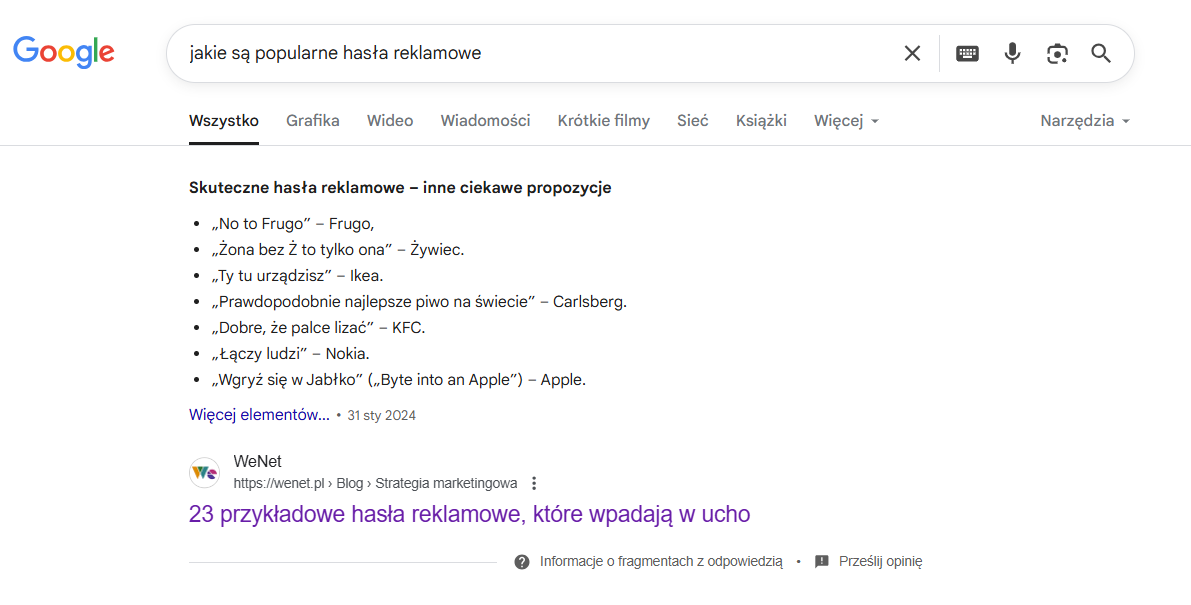Select the Wiadomości tab
Image resolution: width=1191 pixels, height=605 pixels.
coord(485,121)
